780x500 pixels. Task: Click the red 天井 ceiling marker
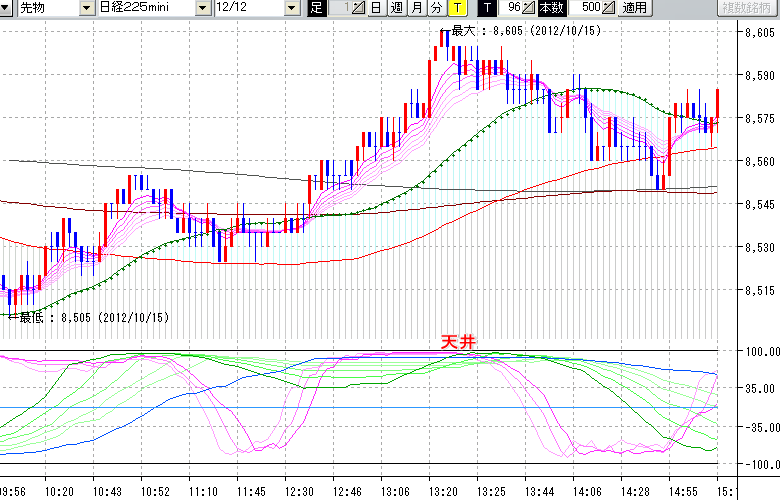(x=460, y=342)
